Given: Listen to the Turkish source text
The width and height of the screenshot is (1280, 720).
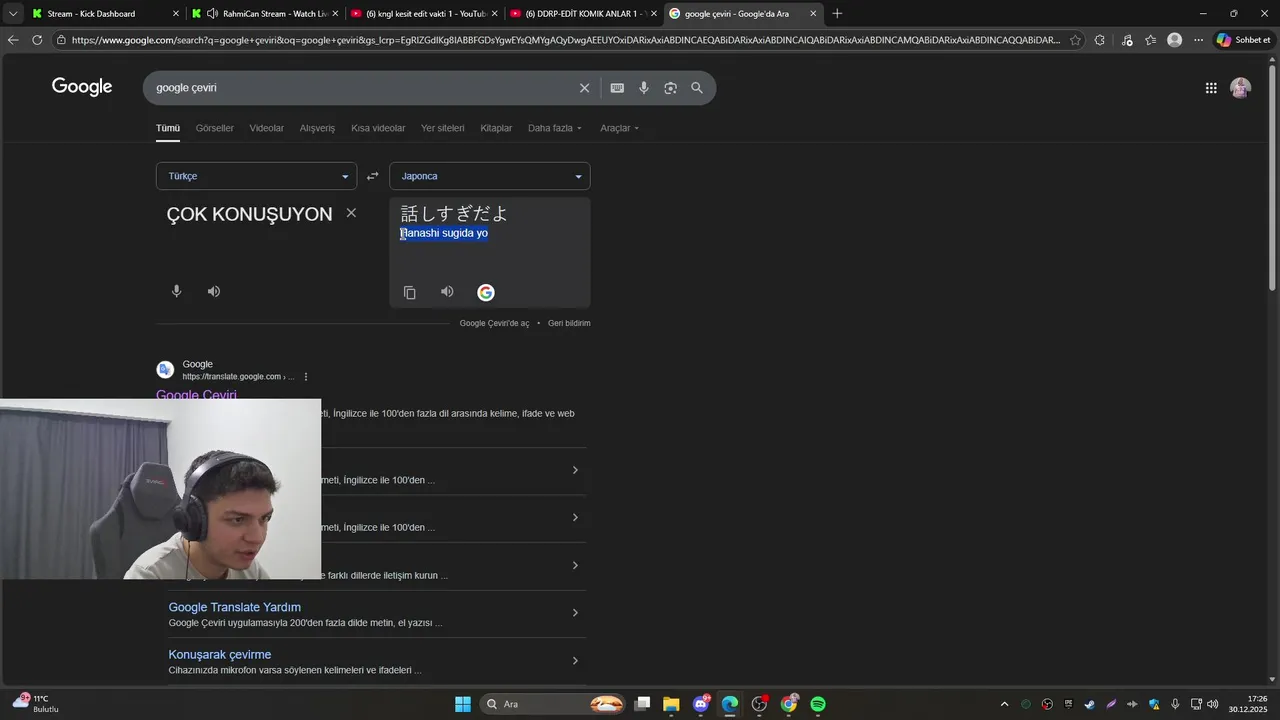Looking at the screenshot, I should pyautogui.click(x=214, y=291).
